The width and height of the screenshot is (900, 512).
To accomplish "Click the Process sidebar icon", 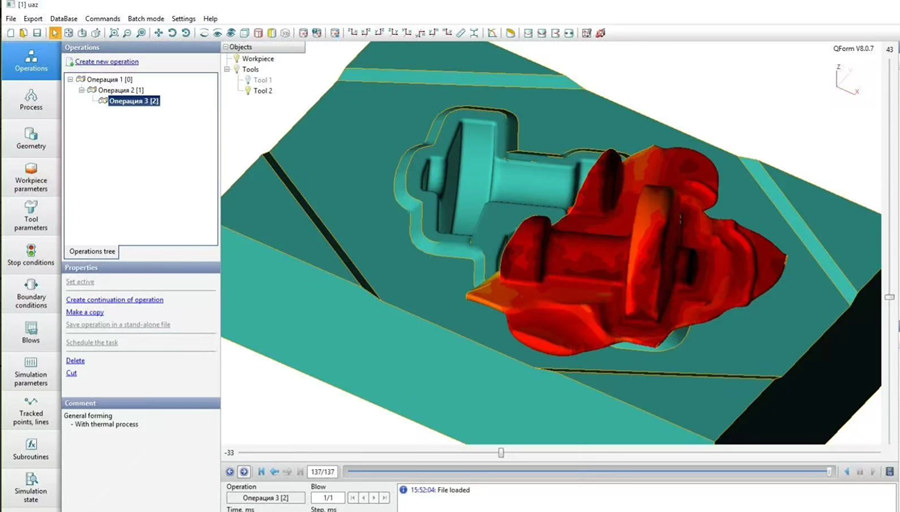I will click(31, 99).
